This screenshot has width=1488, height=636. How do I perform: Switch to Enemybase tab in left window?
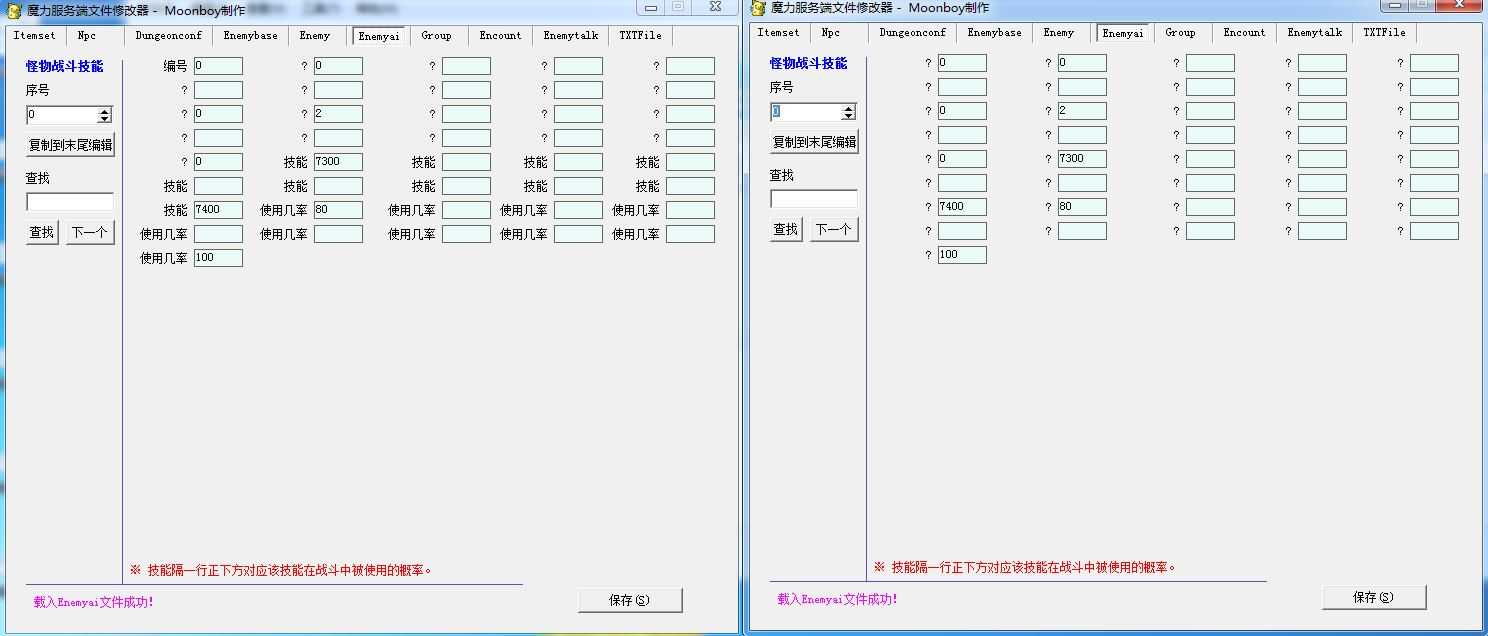(x=251, y=36)
